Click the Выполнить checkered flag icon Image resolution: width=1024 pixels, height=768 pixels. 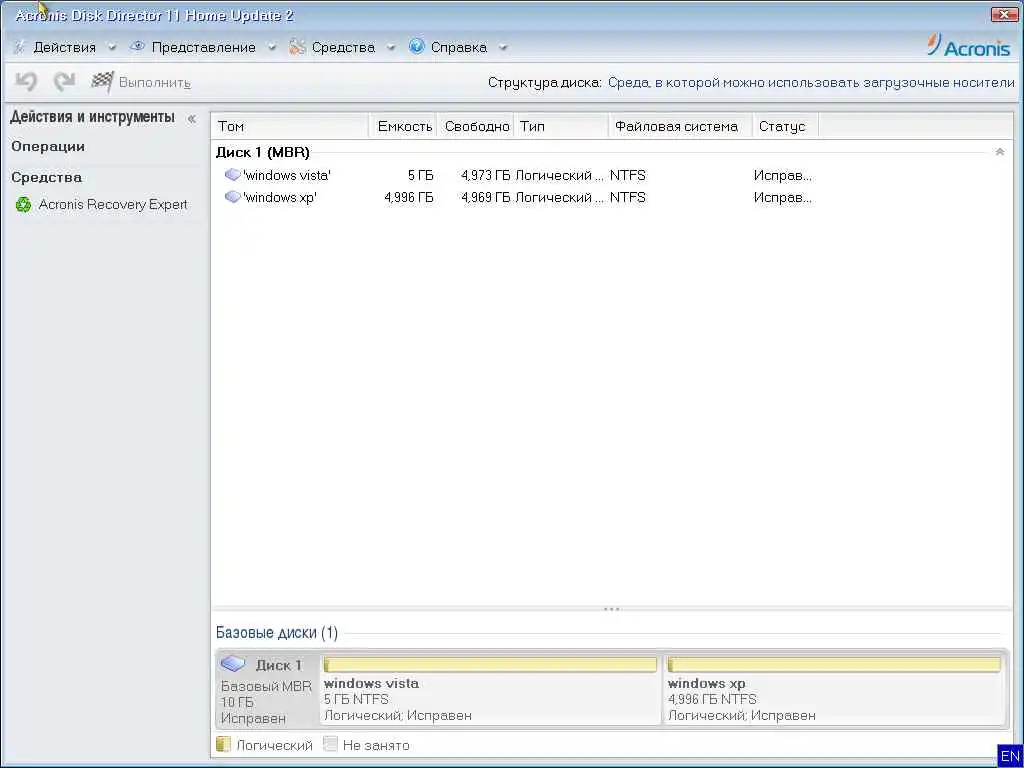coord(102,82)
